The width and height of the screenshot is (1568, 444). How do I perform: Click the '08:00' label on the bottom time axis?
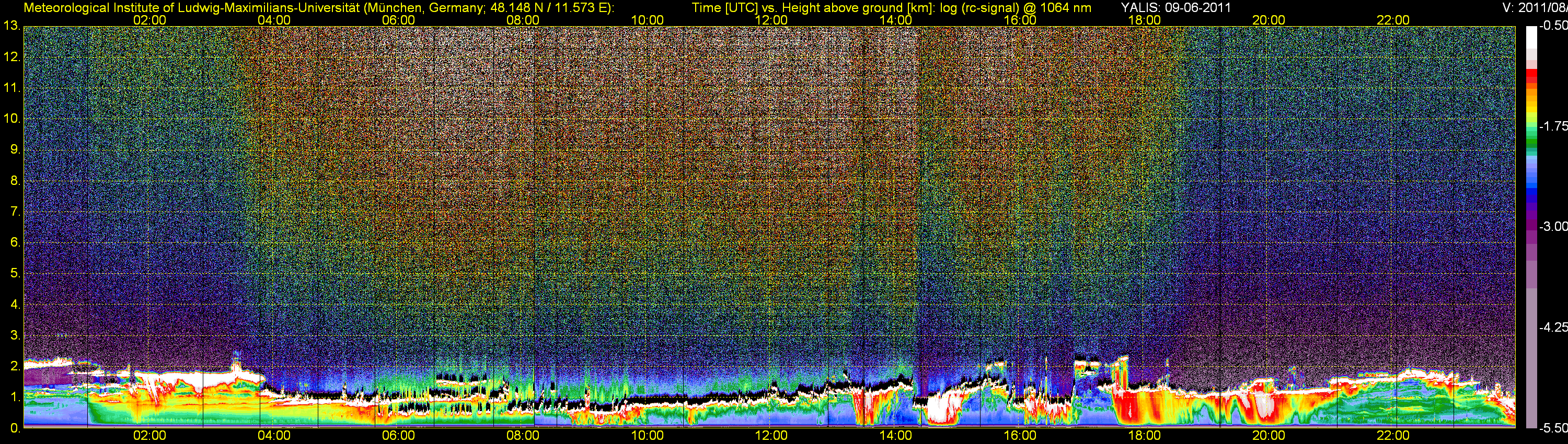523,436
